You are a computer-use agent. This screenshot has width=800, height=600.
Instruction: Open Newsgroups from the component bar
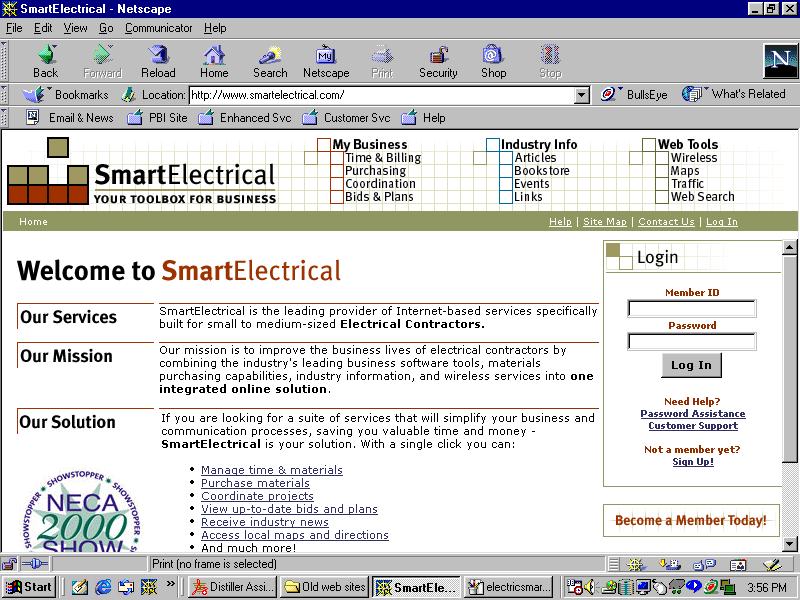click(x=705, y=564)
